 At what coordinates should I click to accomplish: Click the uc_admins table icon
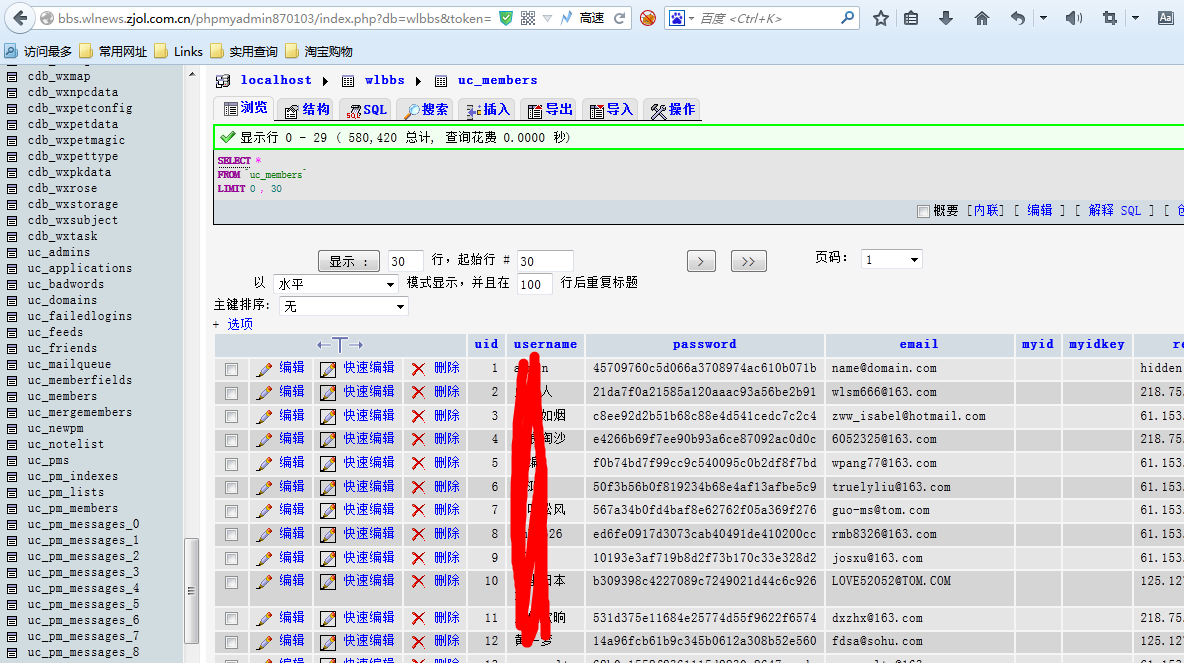[12, 252]
